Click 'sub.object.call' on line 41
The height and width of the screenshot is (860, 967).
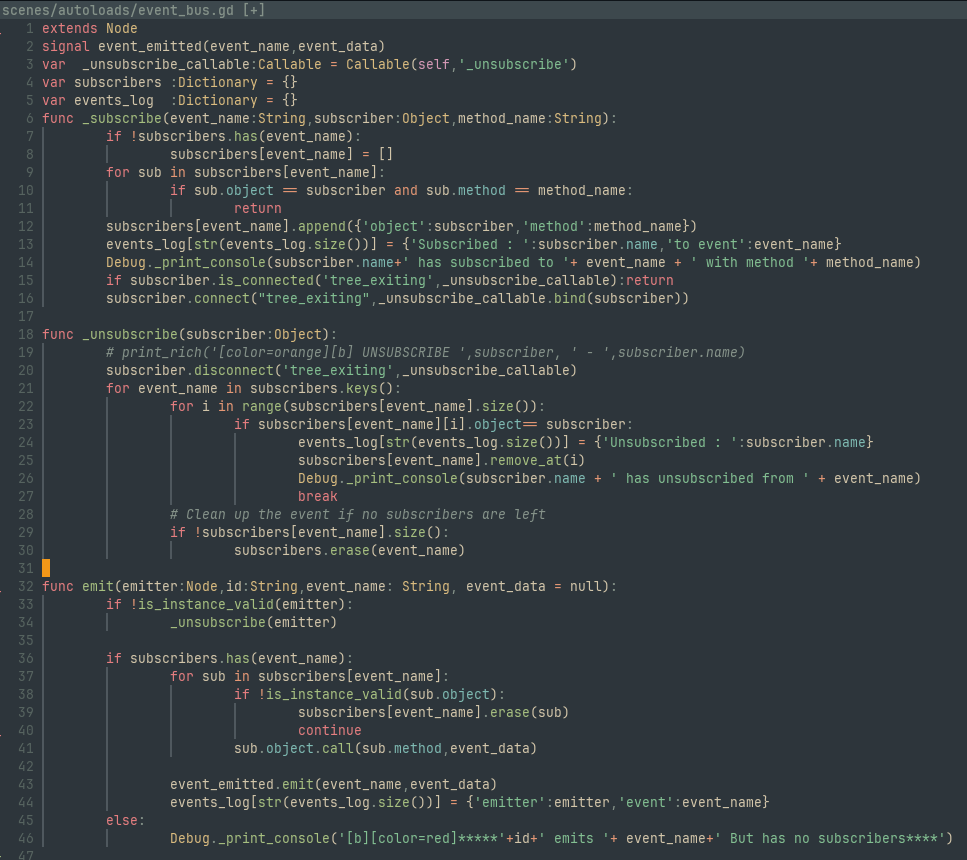pyautogui.click(x=294, y=748)
